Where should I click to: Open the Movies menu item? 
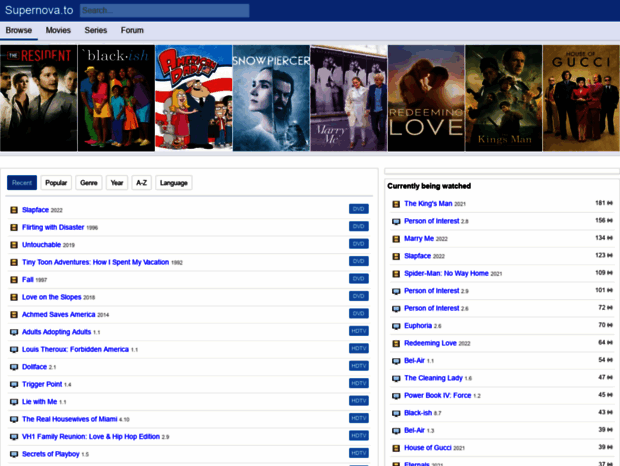tap(58, 31)
